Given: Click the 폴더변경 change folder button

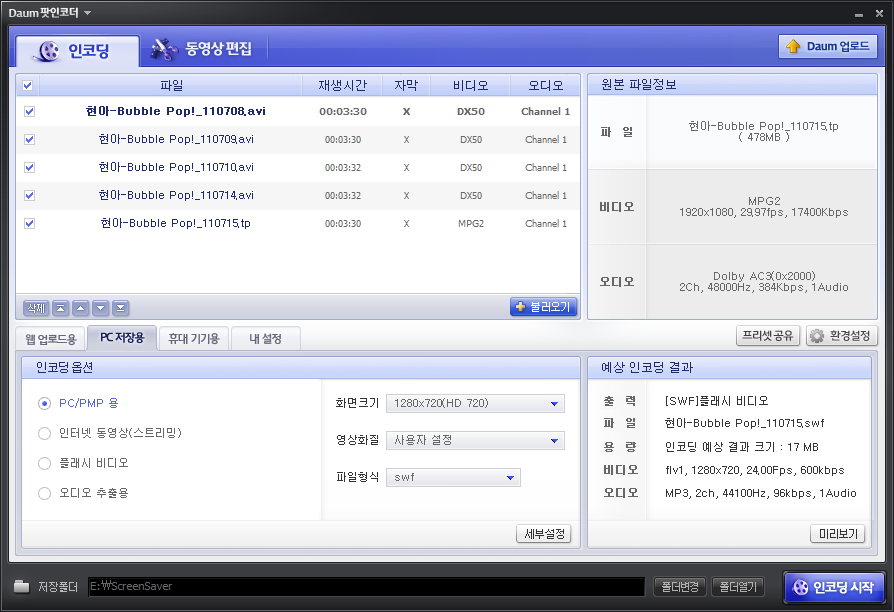Looking at the screenshot, I should click(680, 586).
